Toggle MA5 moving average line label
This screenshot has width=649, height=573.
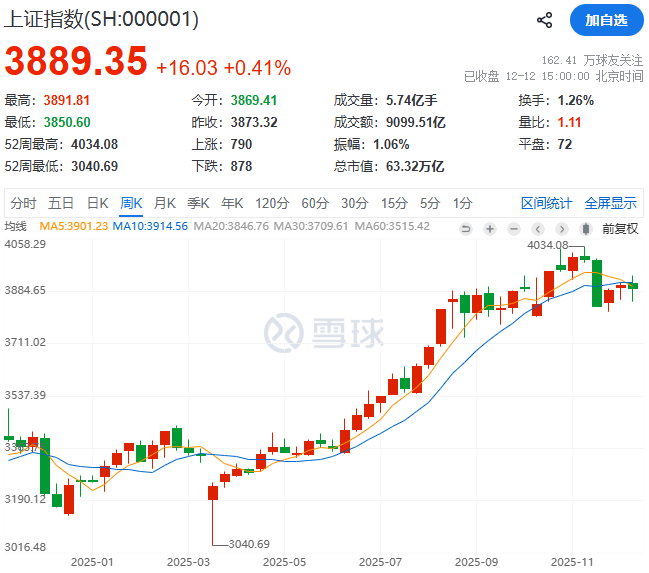pos(73,226)
